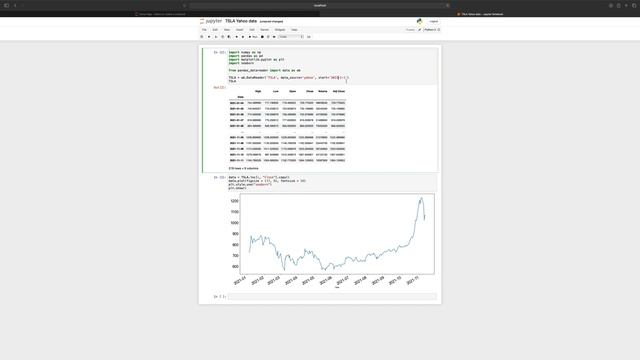Click the Close column header
Viewport: 640px width, 360px height.
[309, 91]
